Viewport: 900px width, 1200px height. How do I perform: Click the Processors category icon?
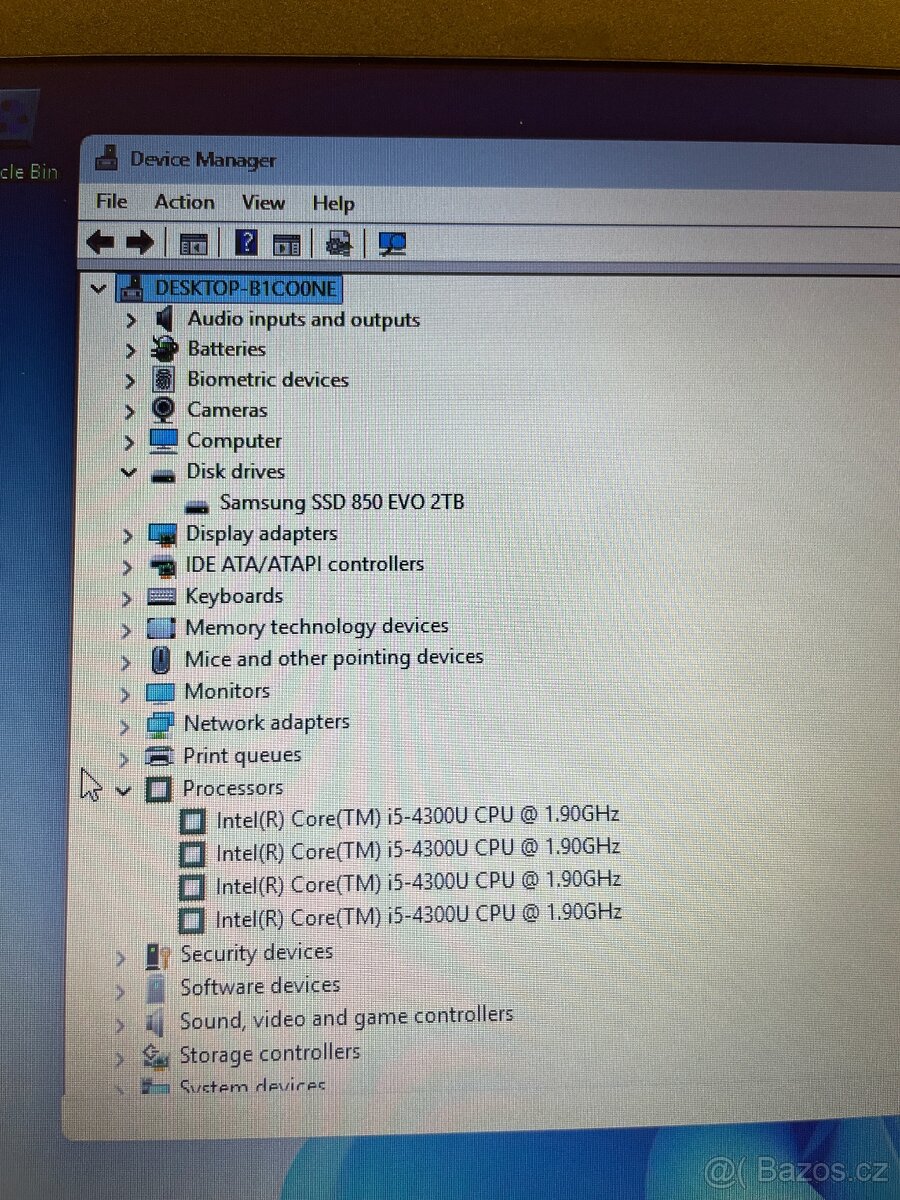pyautogui.click(x=159, y=788)
